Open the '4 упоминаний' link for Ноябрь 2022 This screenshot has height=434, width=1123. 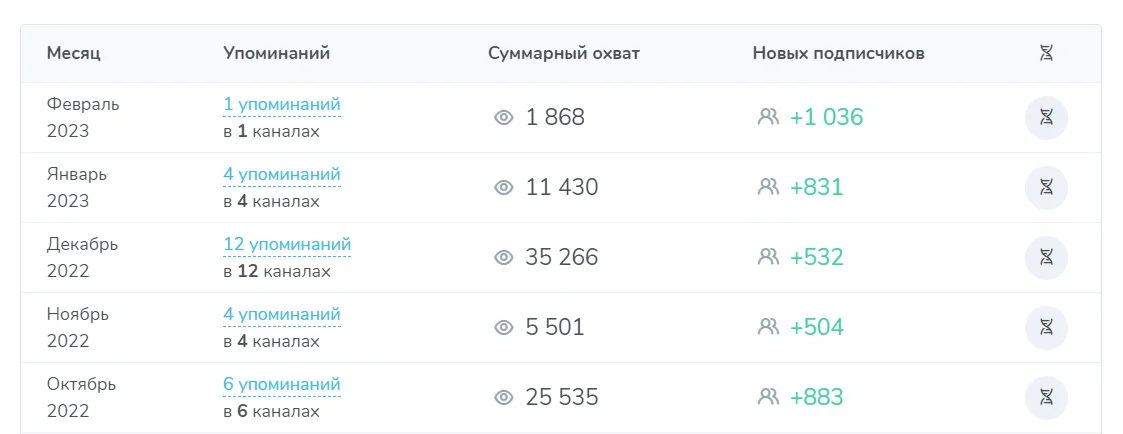282,314
